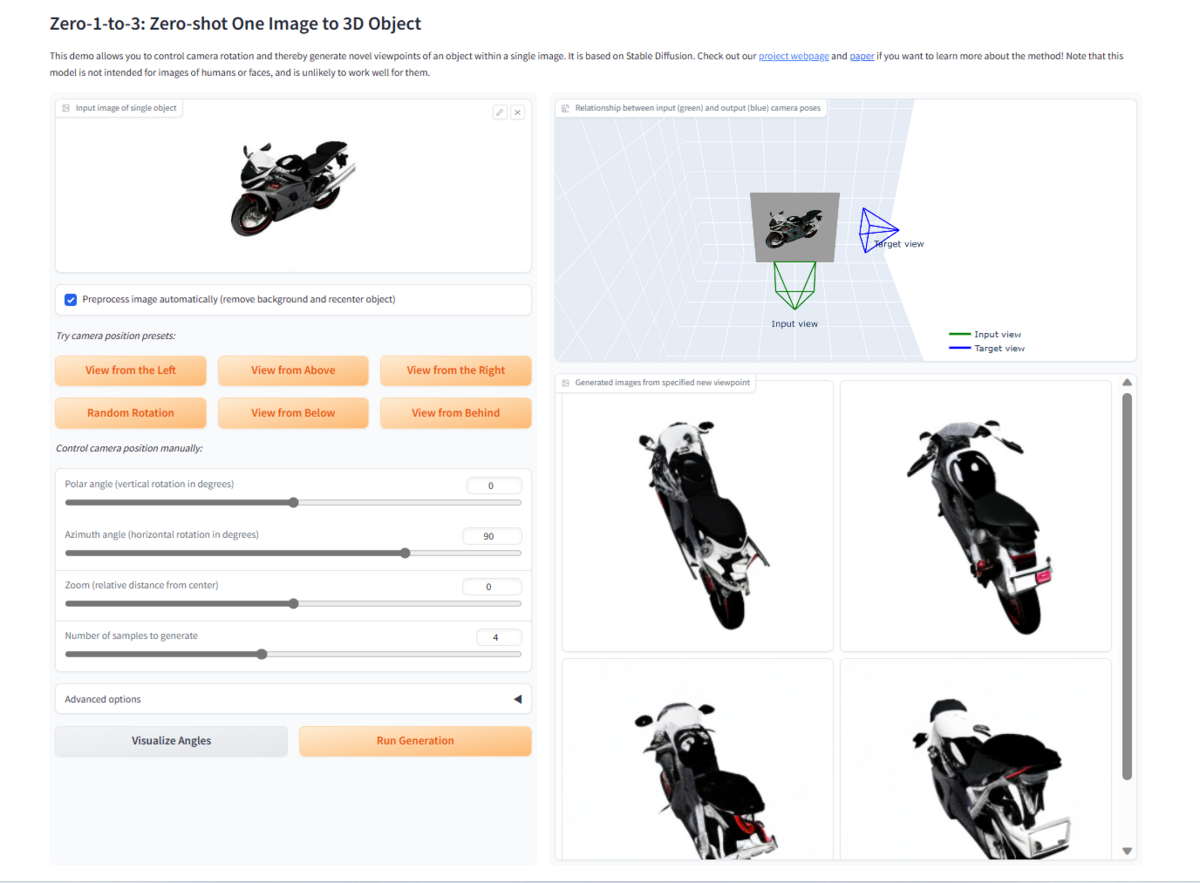Select the 'View from Behind' preset

pos(455,412)
